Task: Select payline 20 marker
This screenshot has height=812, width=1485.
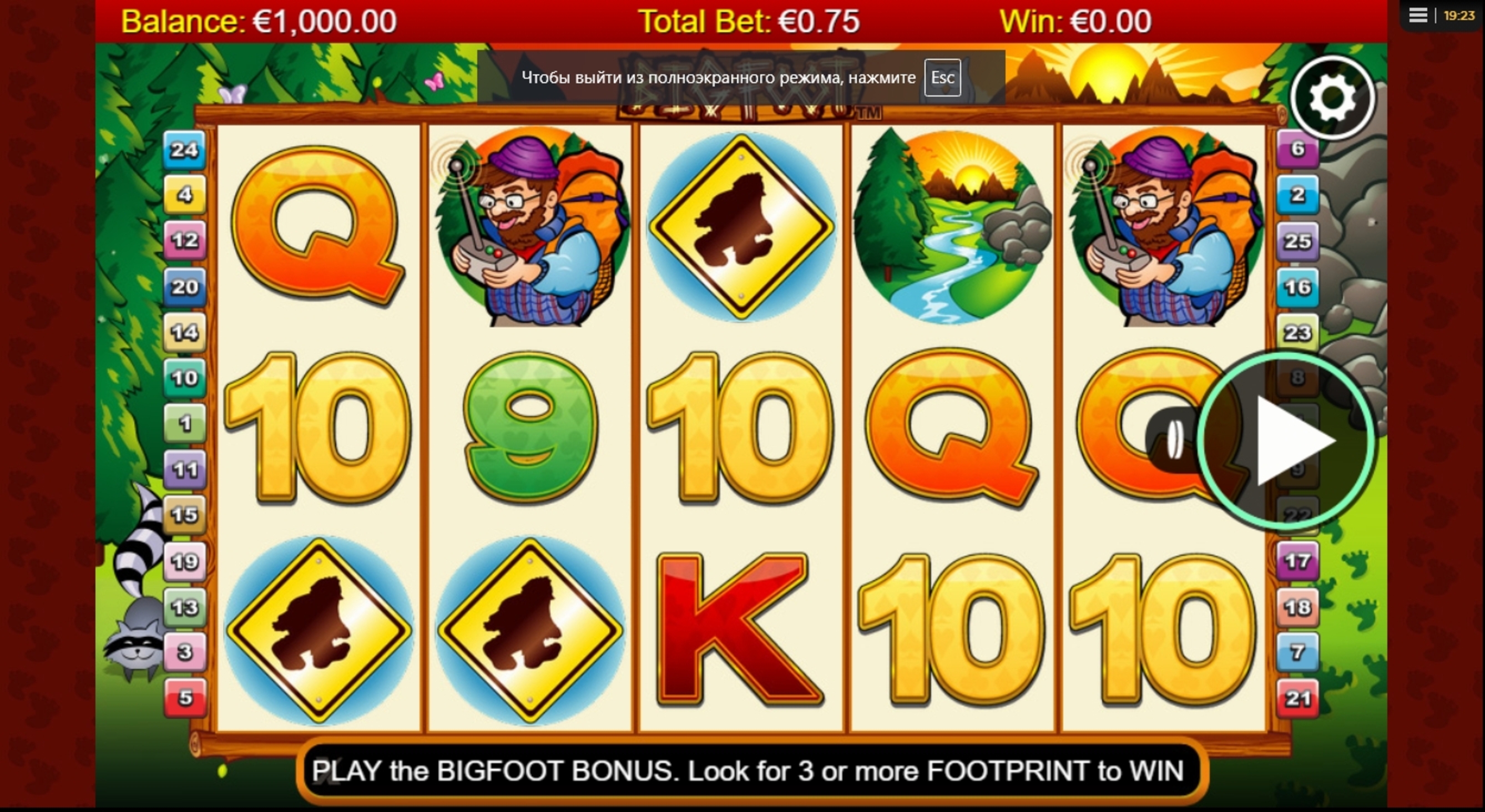Action: pyautogui.click(x=184, y=286)
